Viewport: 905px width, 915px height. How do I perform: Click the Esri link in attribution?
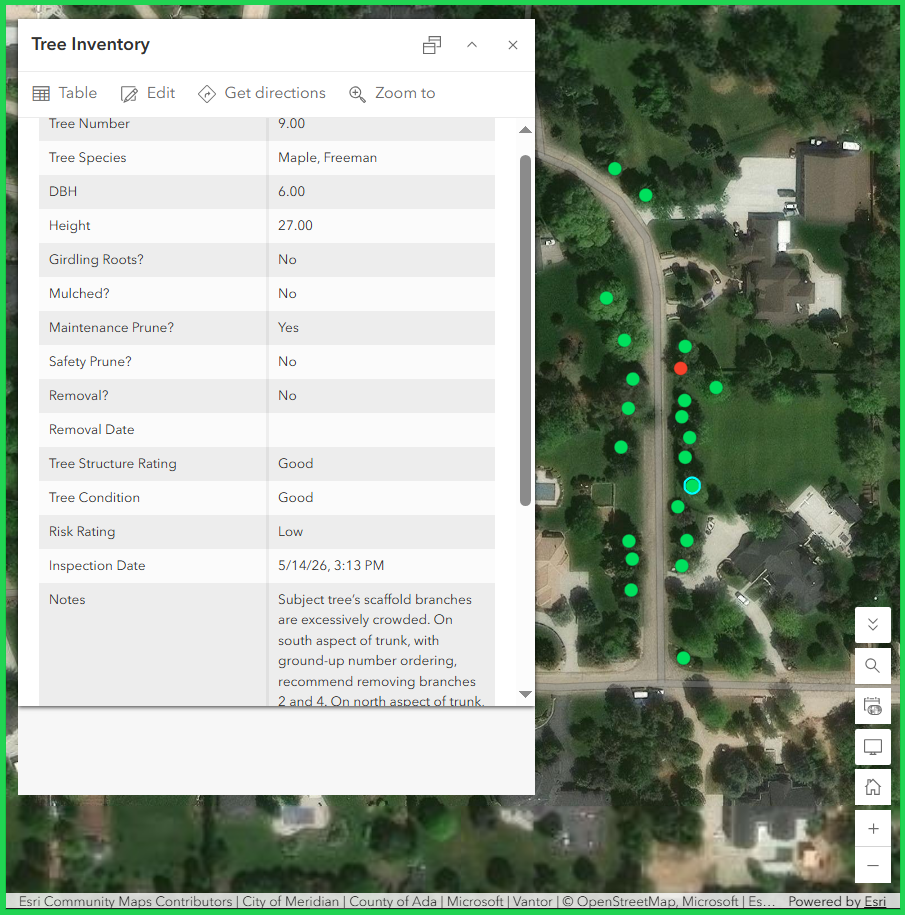tap(875, 902)
